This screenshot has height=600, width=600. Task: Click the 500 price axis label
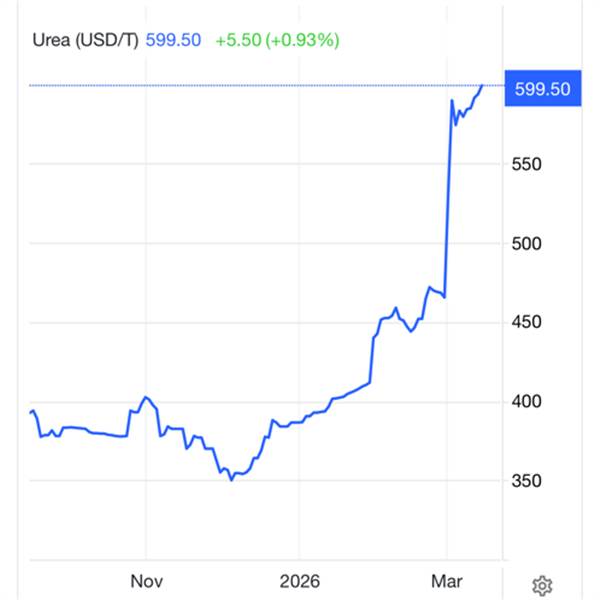point(526,243)
